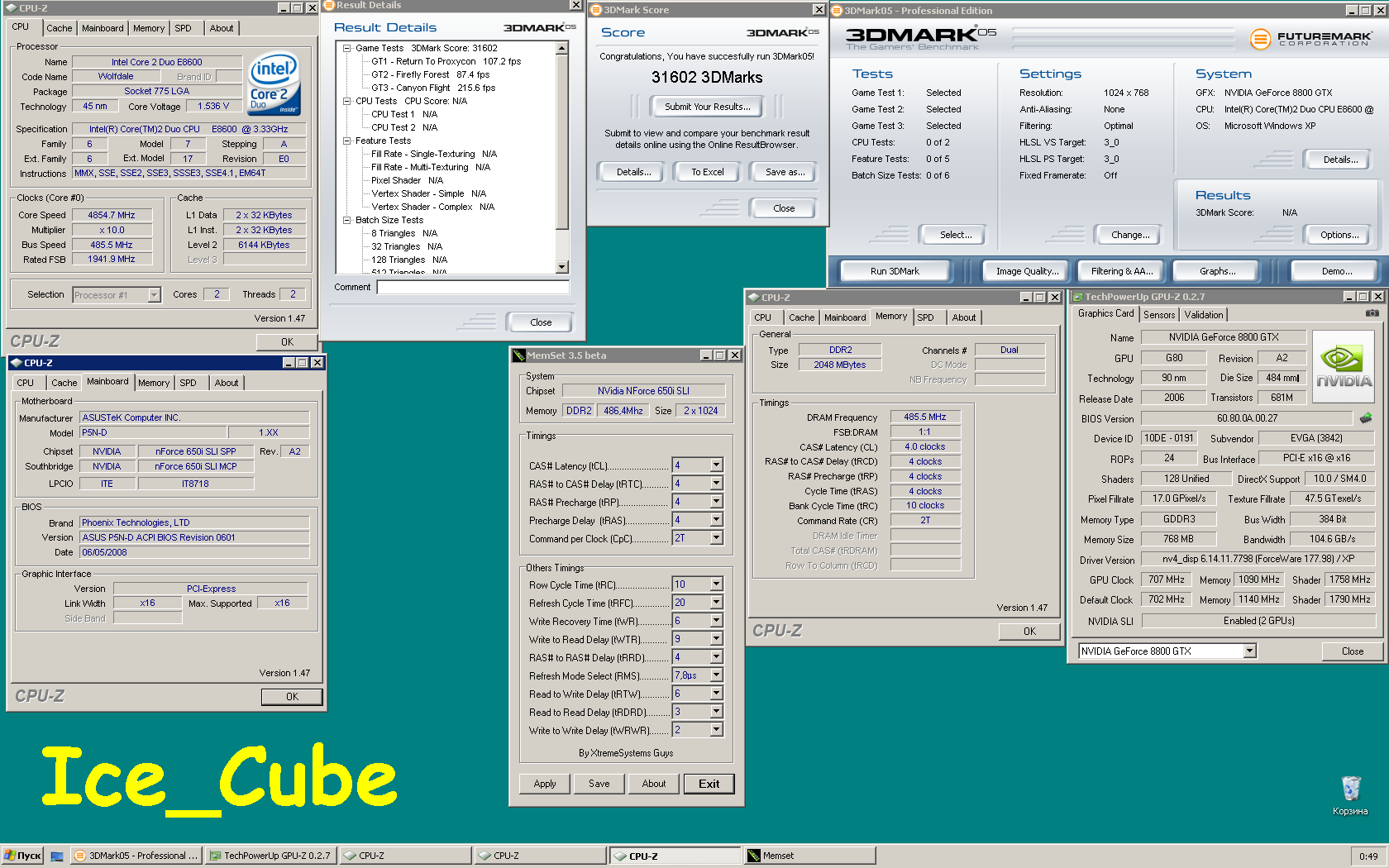Open Mainboard tab in CPU-Z Memory window
The width and height of the screenshot is (1389, 868).
845,317
